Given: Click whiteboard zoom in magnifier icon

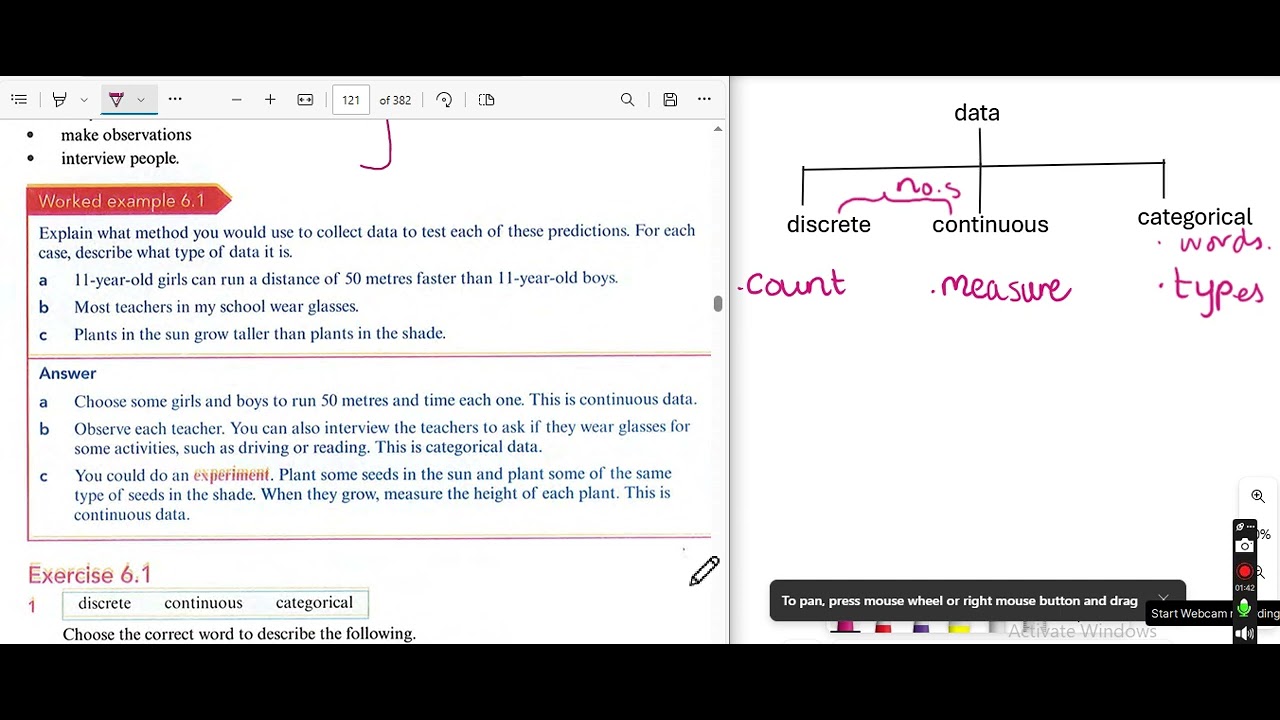Looking at the screenshot, I should (x=1258, y=496).
